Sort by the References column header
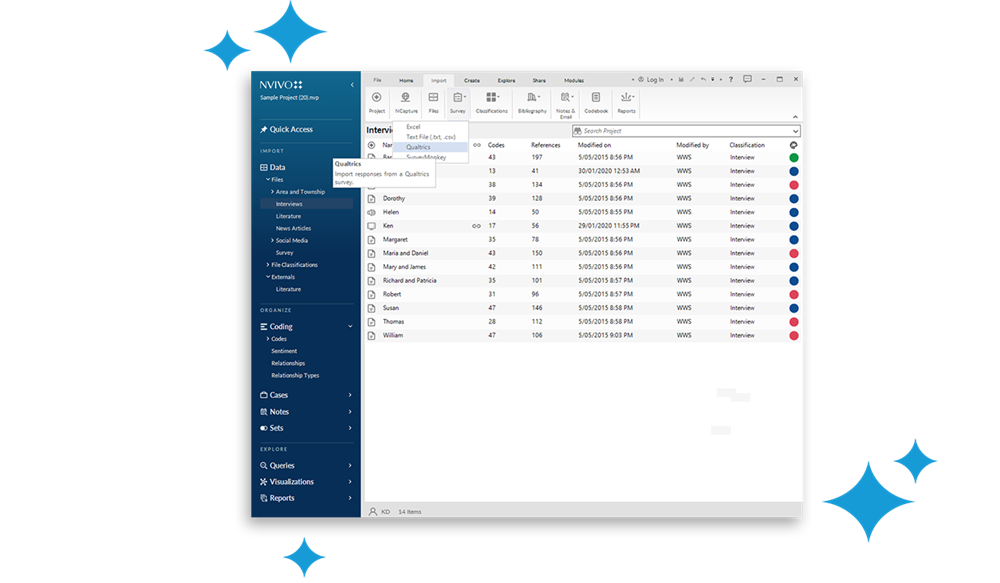This screenshot has width=1000, height=583. coord(545,145)
